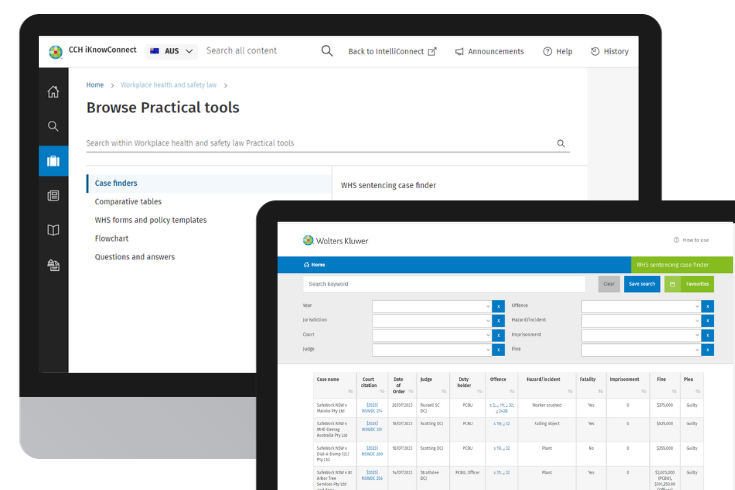
Task: Open the Hazard/Incident filter dropdown
Action: pyautogui.click(x=640, y=321)
